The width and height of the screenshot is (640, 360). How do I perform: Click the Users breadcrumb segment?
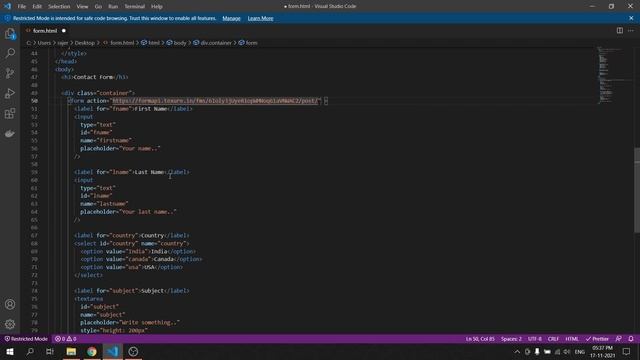[44, 43]
